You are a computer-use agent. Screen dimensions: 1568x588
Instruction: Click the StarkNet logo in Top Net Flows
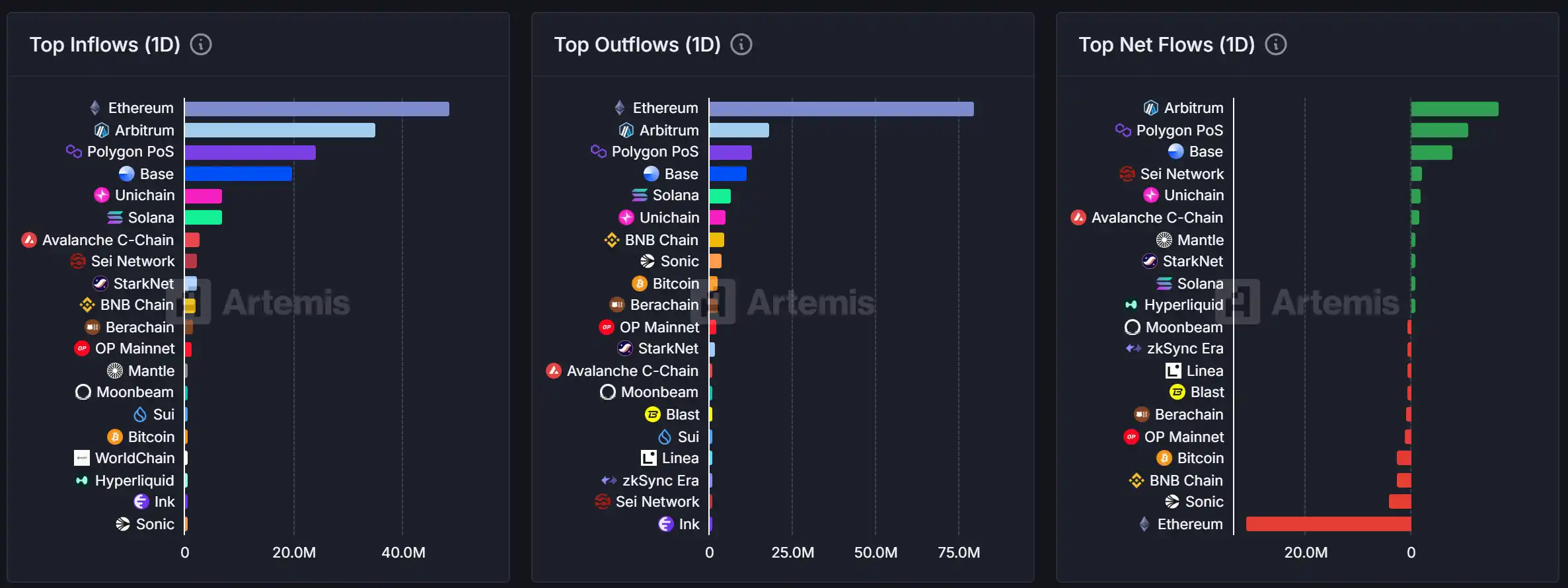[1150, 261]
